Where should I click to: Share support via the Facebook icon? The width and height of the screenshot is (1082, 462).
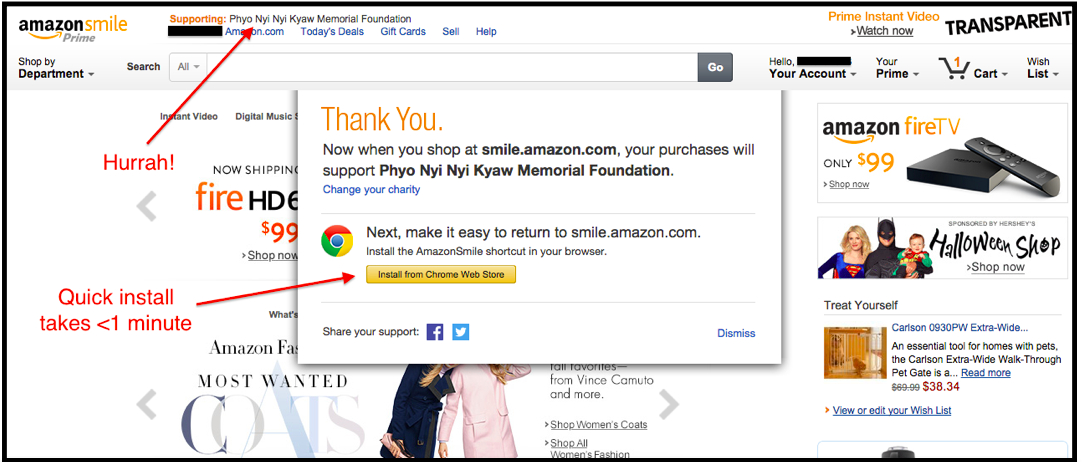435,332
